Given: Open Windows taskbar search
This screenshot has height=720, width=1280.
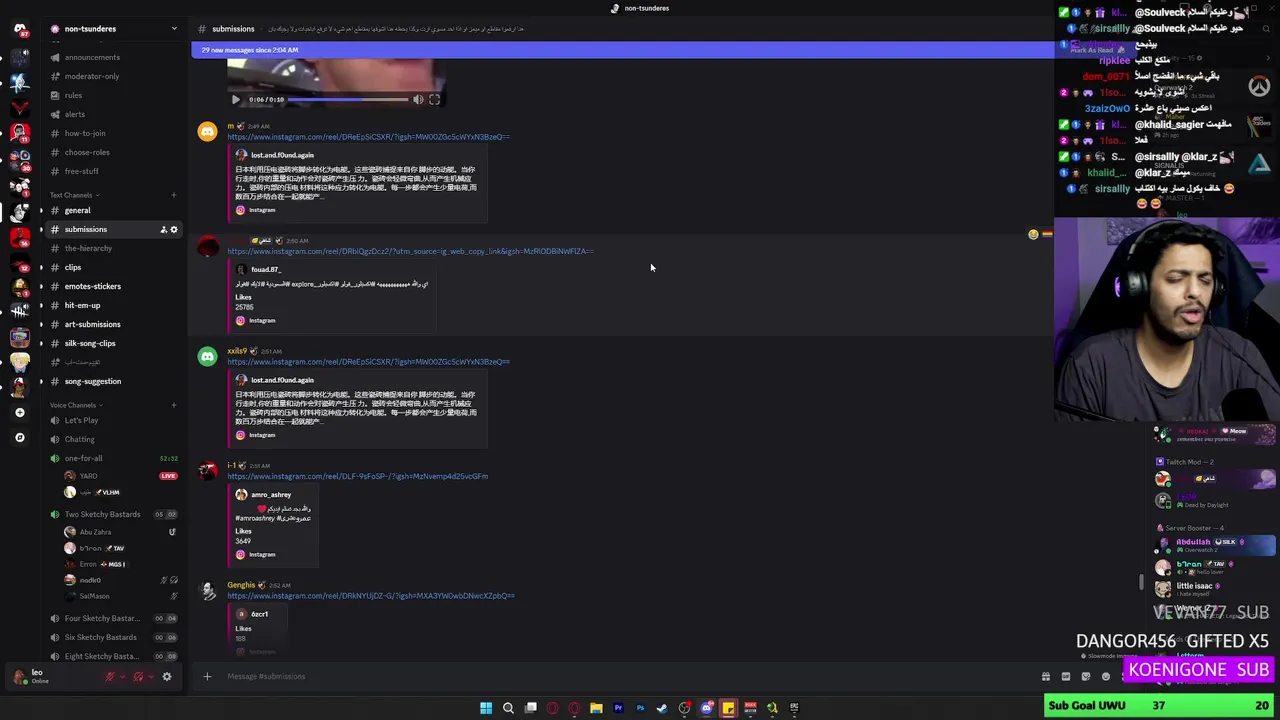Looking at the screenshot, I should pos(508,708).
